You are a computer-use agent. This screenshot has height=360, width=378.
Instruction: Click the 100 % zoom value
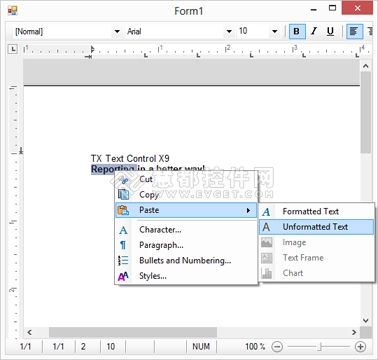[x=255, y=347]
